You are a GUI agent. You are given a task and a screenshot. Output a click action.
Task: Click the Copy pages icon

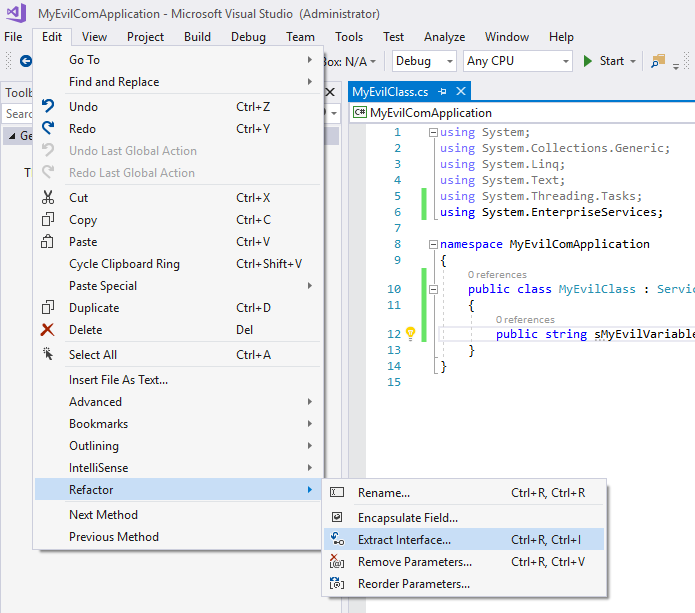pyautogui.click(x=48, y=219)
